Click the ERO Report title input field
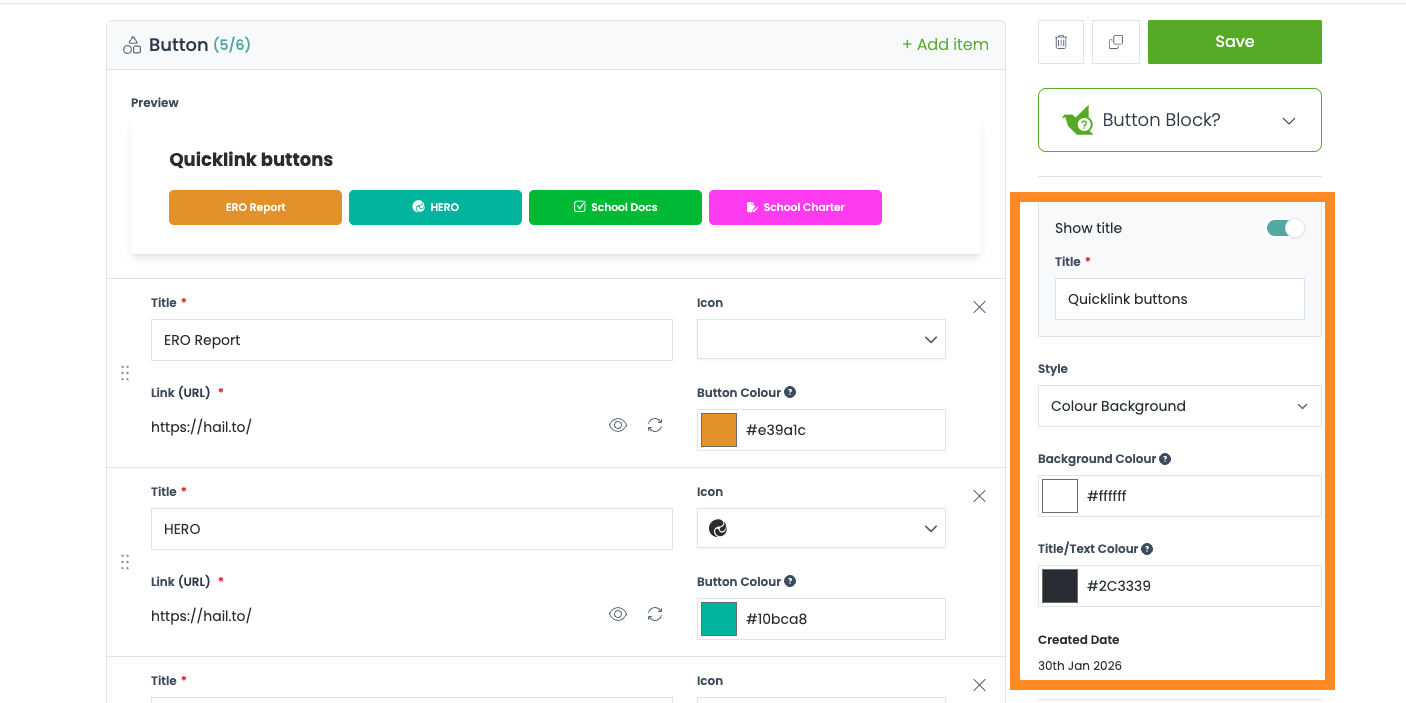Viewport: 1406px width, 703px height. point(412,340)
